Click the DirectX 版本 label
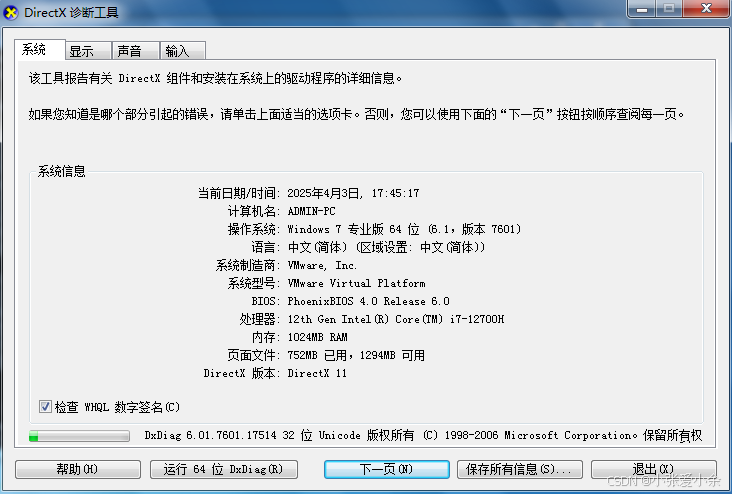Viewport: 732px width, 494px height. (x=241, y=373)
